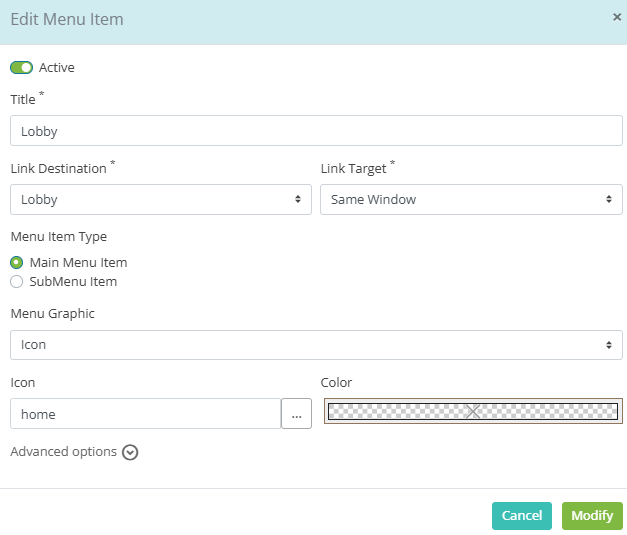The width and height of the screenshot is (627, 535).
Task: Open the Link Target dropdown
Action: (x=471, y=200)
